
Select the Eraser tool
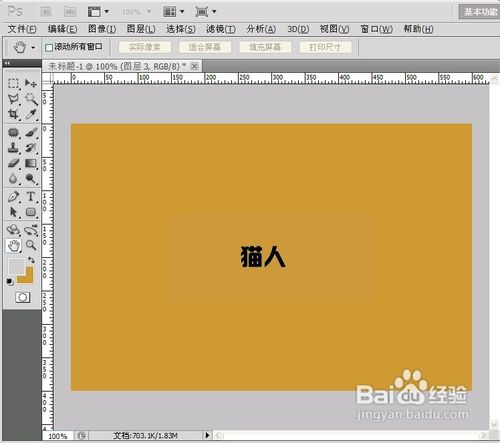13,163
